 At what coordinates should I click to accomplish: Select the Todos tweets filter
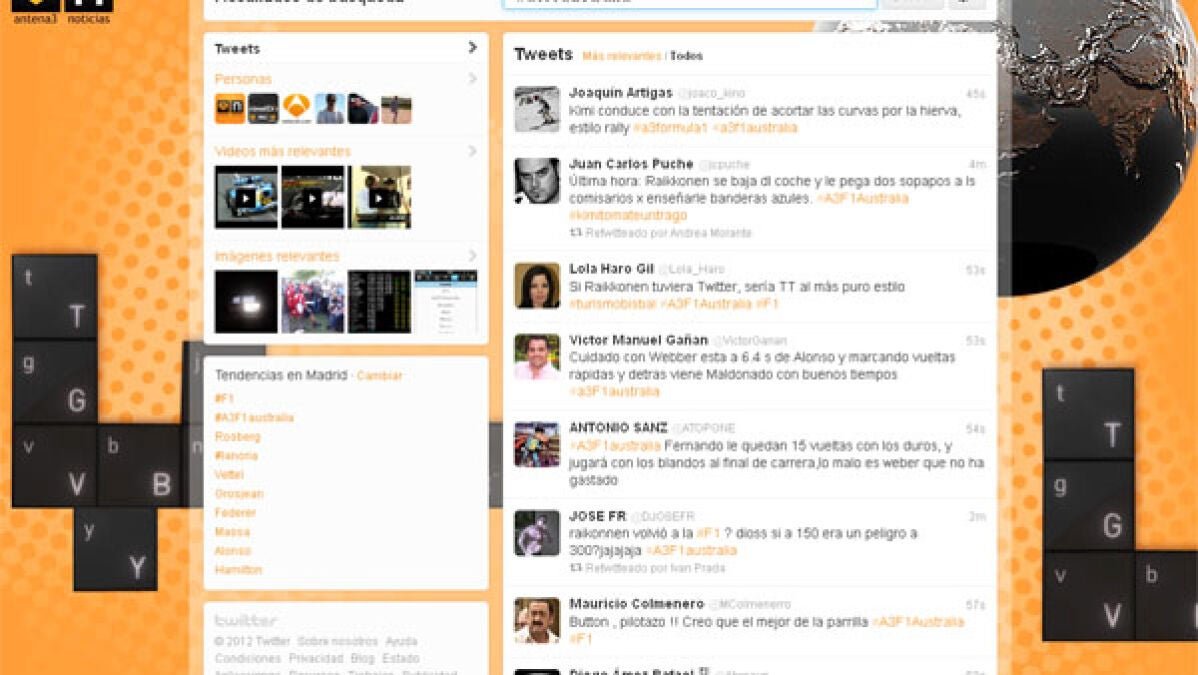[x=686, y=56]
